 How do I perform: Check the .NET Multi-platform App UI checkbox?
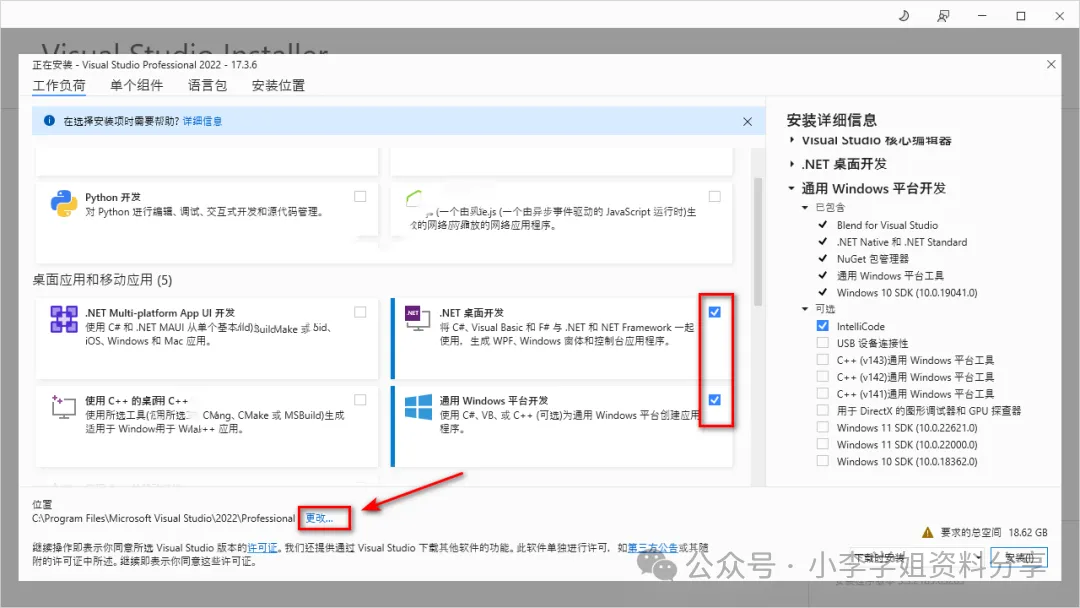(360, 313)
